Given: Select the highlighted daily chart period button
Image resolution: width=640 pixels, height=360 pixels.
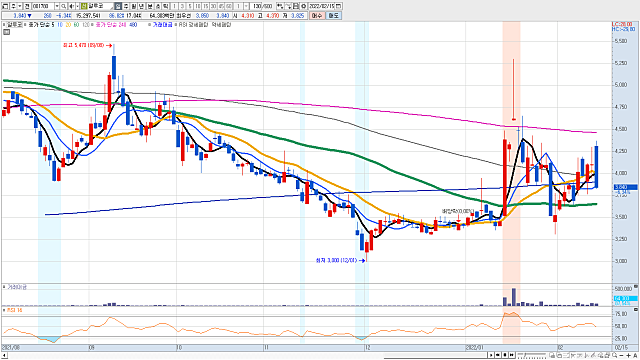Looking at the screenshot, I should coord(118,6).
